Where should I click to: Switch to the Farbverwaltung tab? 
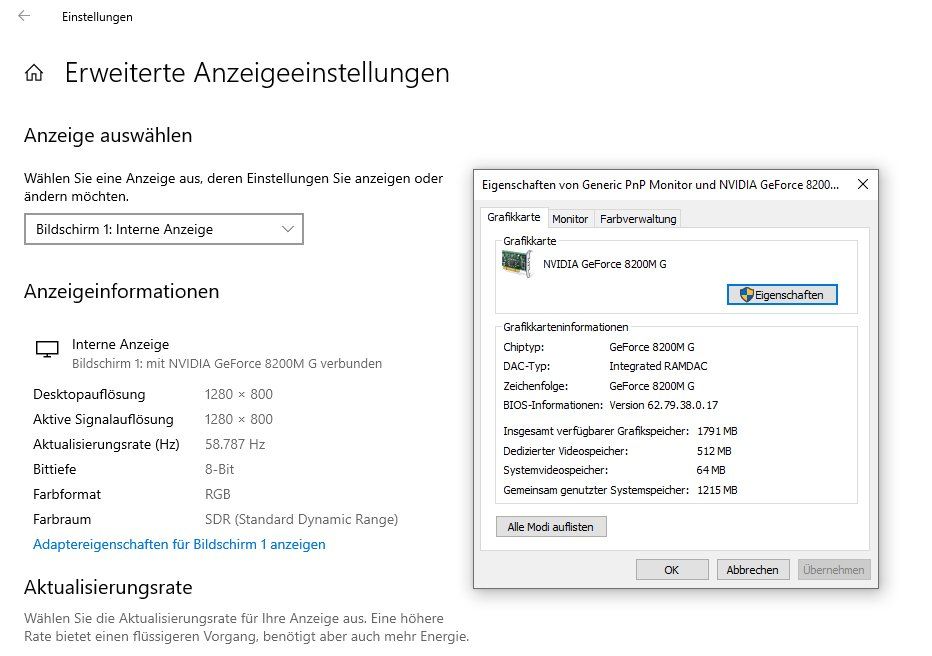coord(638,219)
